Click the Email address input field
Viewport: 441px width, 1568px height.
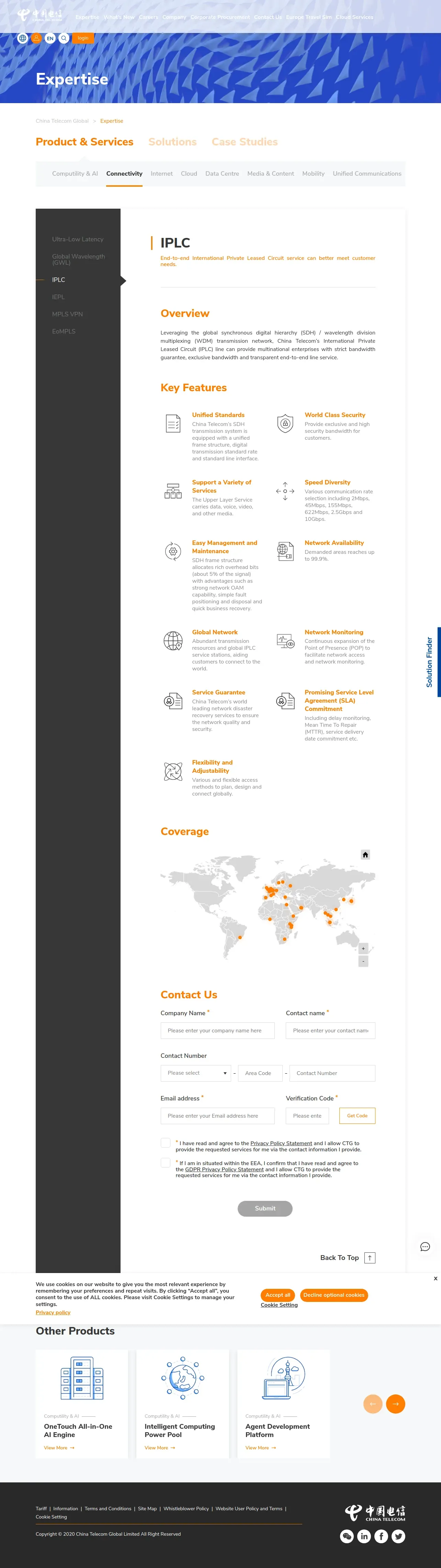click(218, 1116)
